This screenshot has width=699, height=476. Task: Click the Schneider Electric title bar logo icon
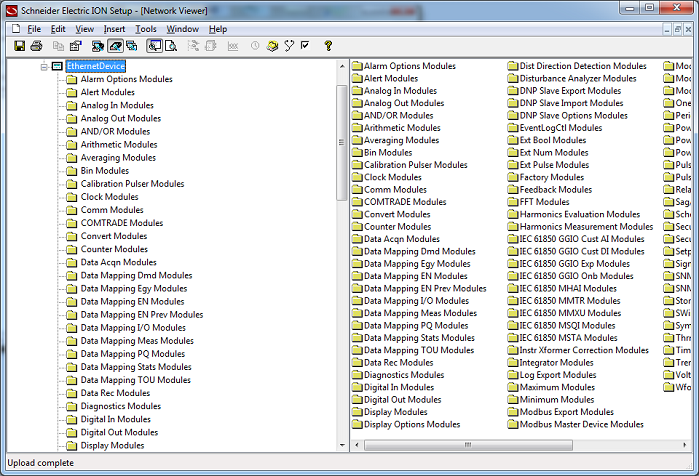tap(12, 11)
